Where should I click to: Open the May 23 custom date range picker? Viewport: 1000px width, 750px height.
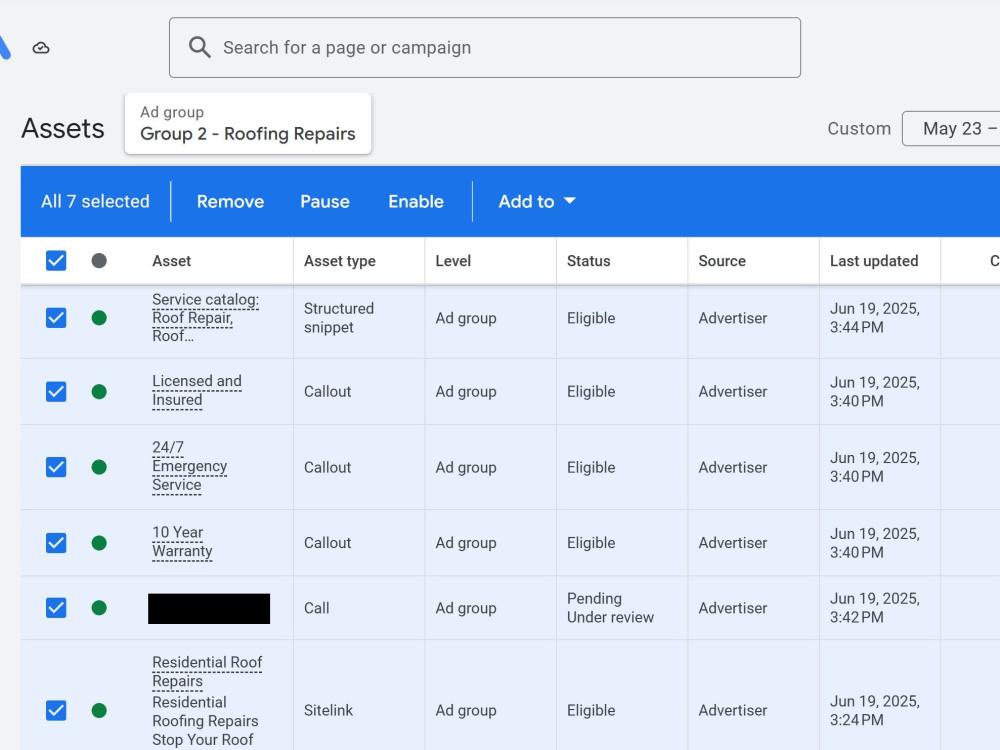951,129
